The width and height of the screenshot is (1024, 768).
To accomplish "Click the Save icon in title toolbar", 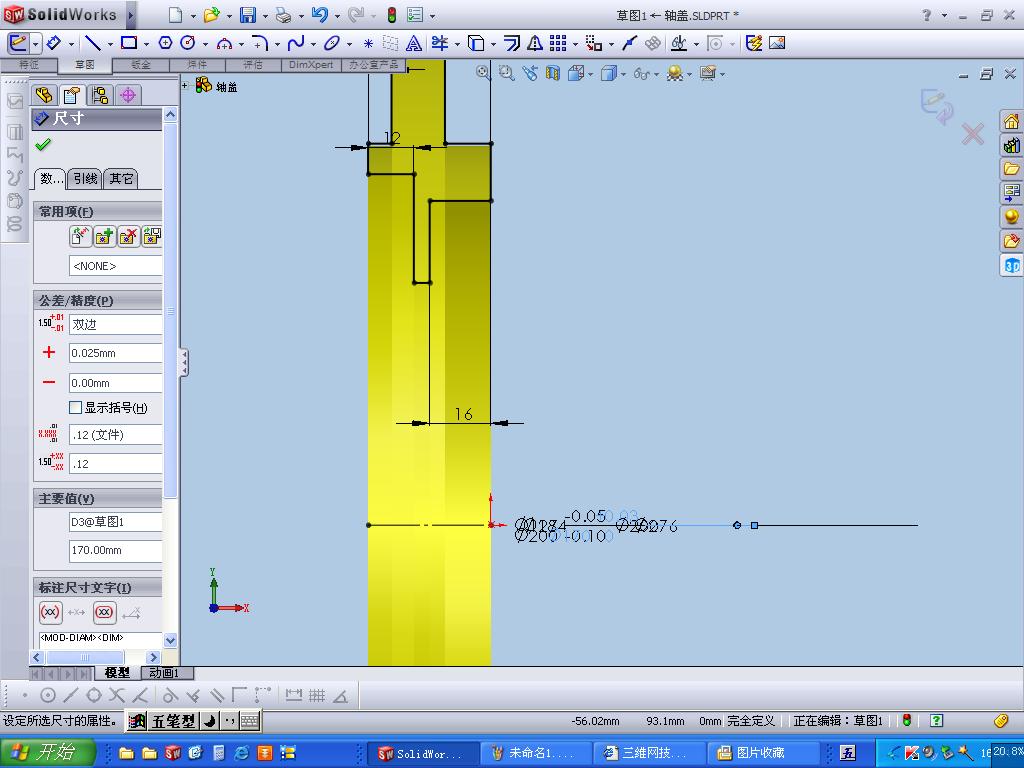I will pyautogui.click(x=248, y=14).
